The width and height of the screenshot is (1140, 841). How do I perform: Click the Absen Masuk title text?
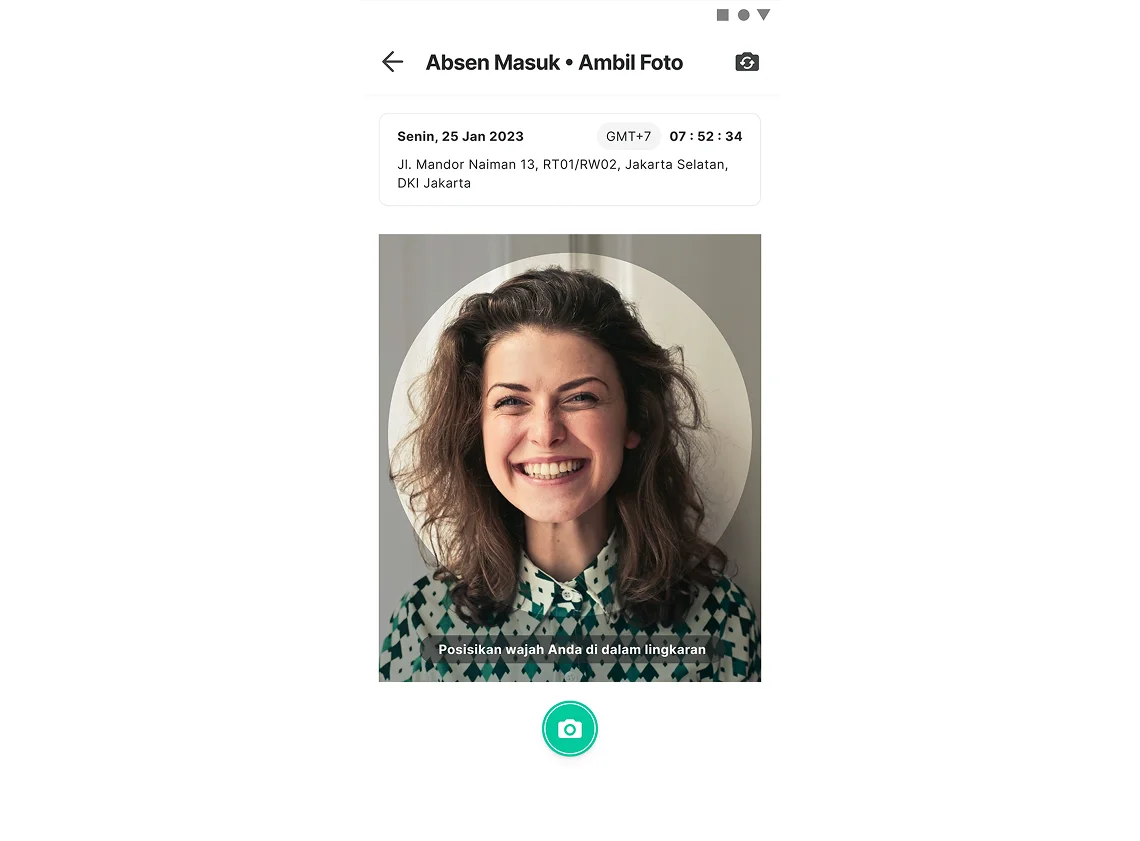(x=493, y=63)
